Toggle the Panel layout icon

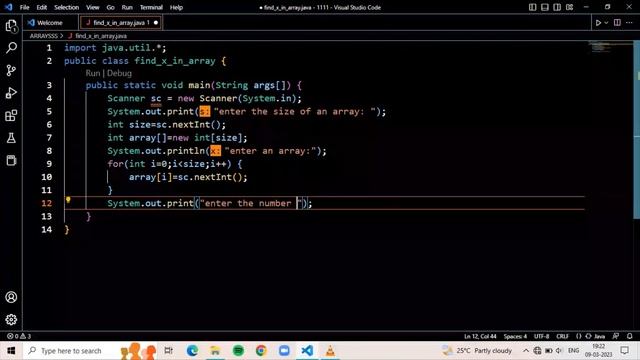[545, 7]
